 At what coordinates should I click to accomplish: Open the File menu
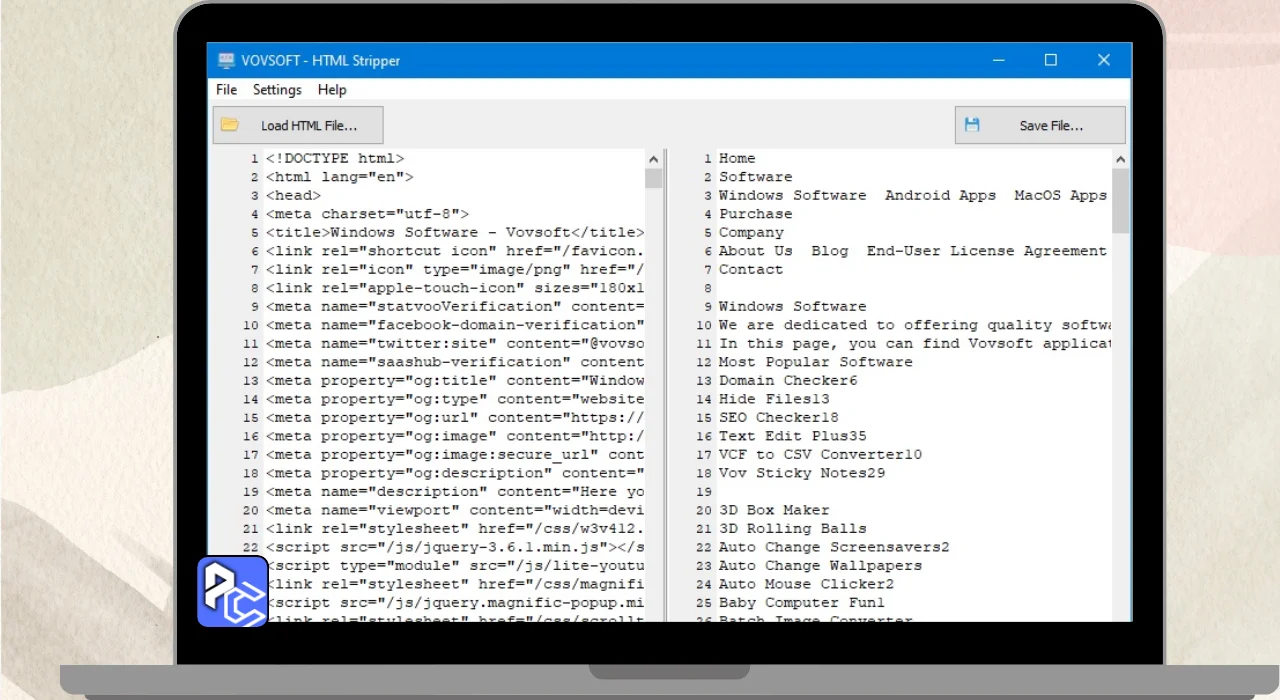click(x=227, y=89)
